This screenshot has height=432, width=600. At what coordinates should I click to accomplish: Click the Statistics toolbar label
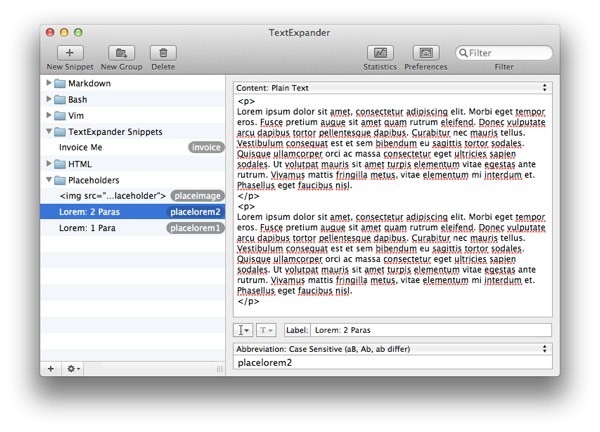tap(380, 67)
